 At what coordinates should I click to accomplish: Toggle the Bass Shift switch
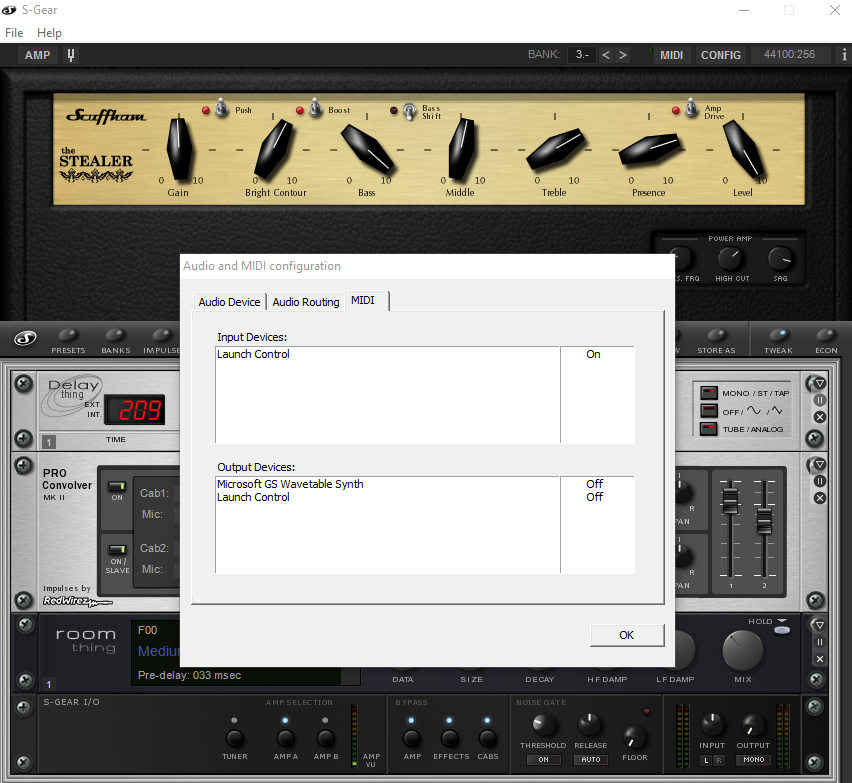tap(410, 111)
